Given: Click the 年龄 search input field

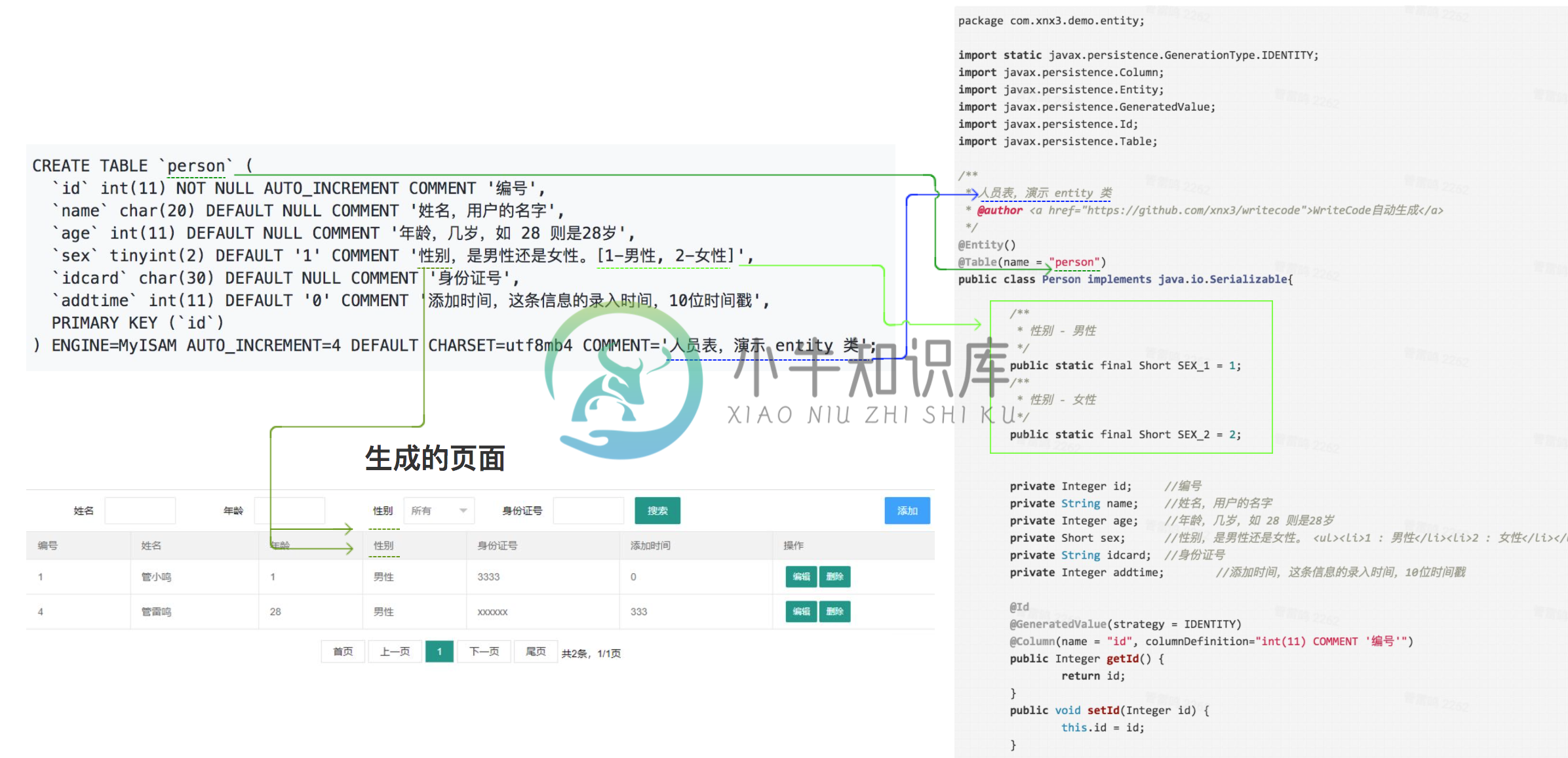Looking at the screenshot, I should pos(290,511).
